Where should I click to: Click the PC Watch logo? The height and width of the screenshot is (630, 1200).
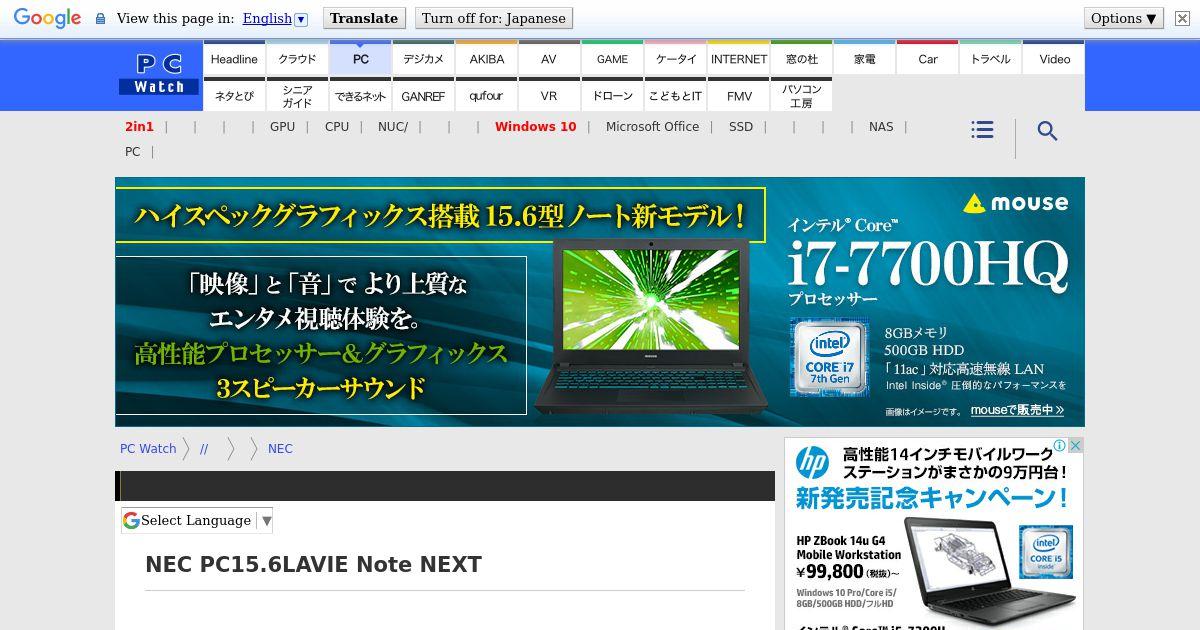159,75
